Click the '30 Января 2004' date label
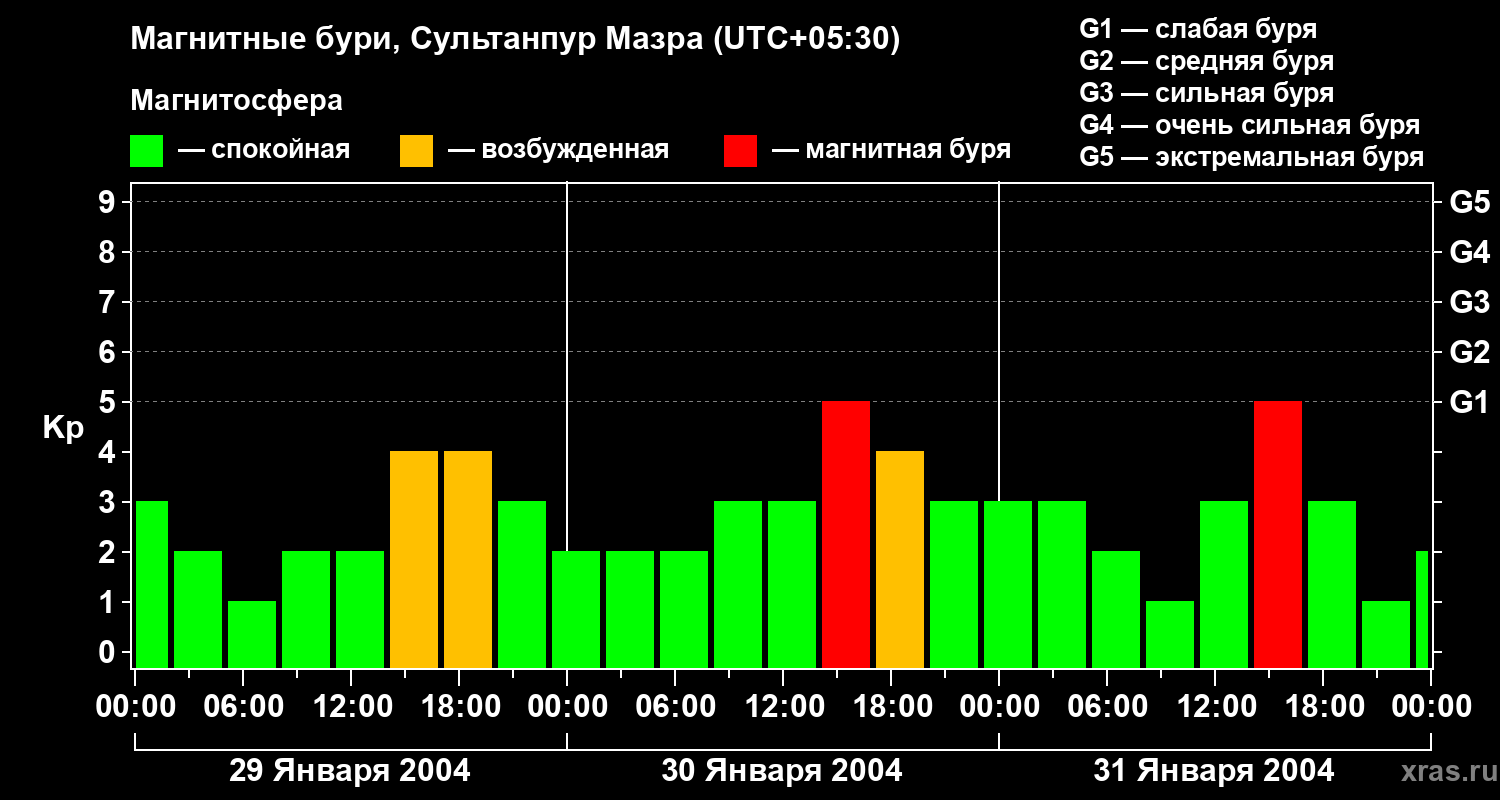This screenshot has height=800, width=1500. [782, 771]
